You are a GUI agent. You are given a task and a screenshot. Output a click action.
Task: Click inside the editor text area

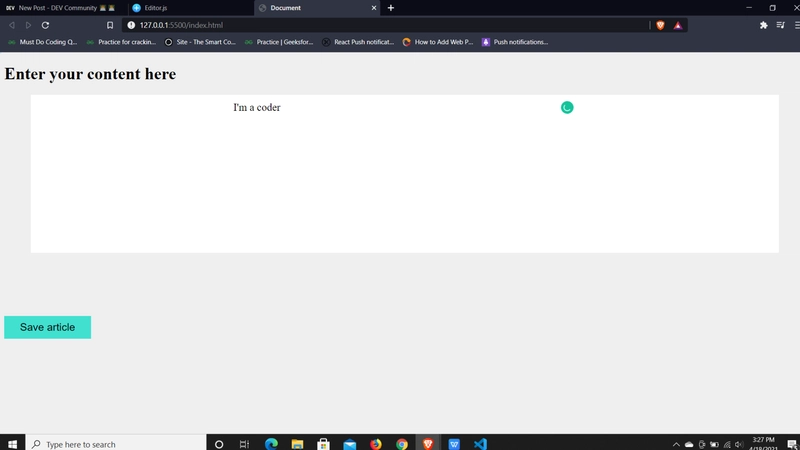(x=405, y=173)
